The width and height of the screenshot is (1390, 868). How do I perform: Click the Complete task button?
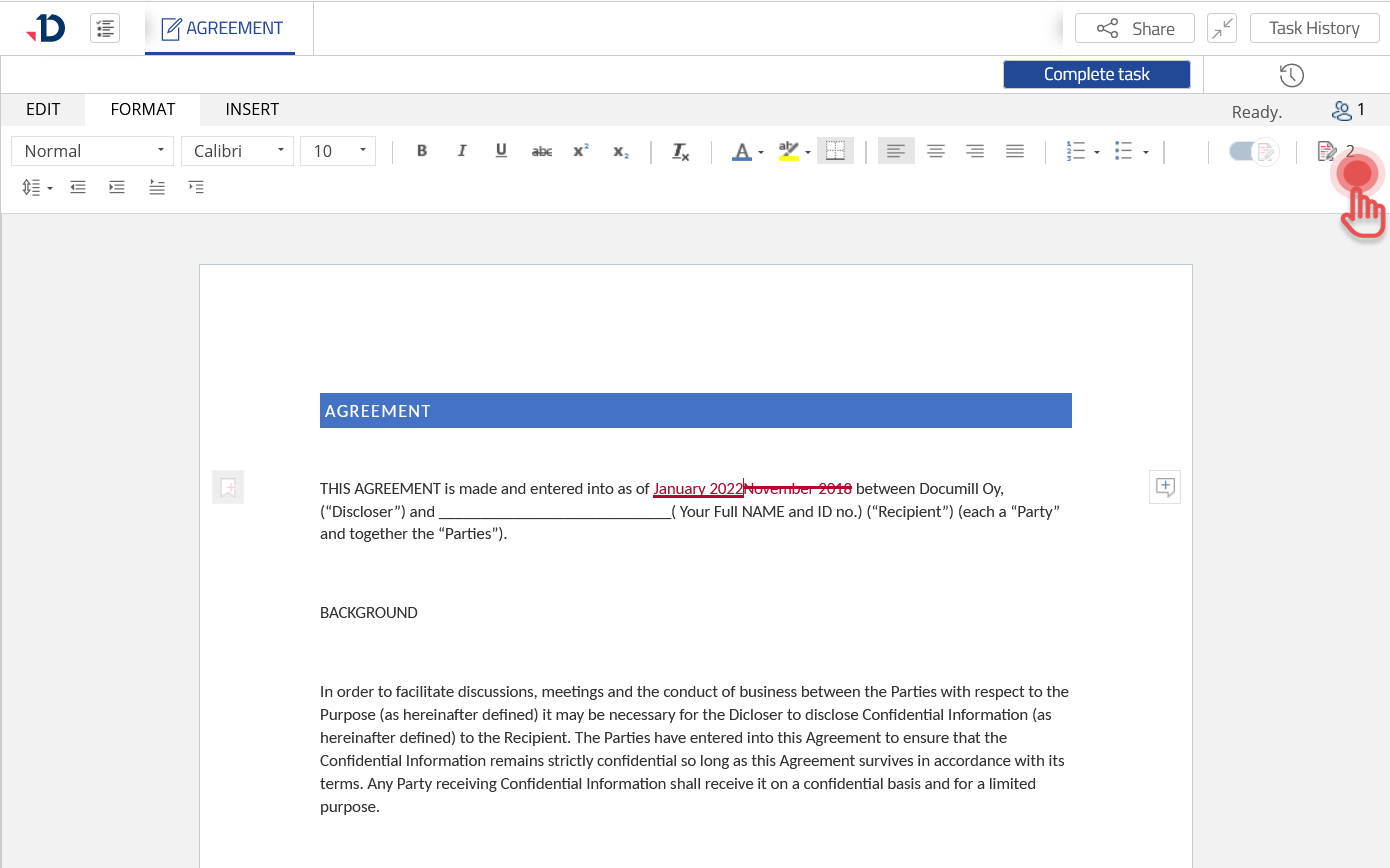[1096, 74]
